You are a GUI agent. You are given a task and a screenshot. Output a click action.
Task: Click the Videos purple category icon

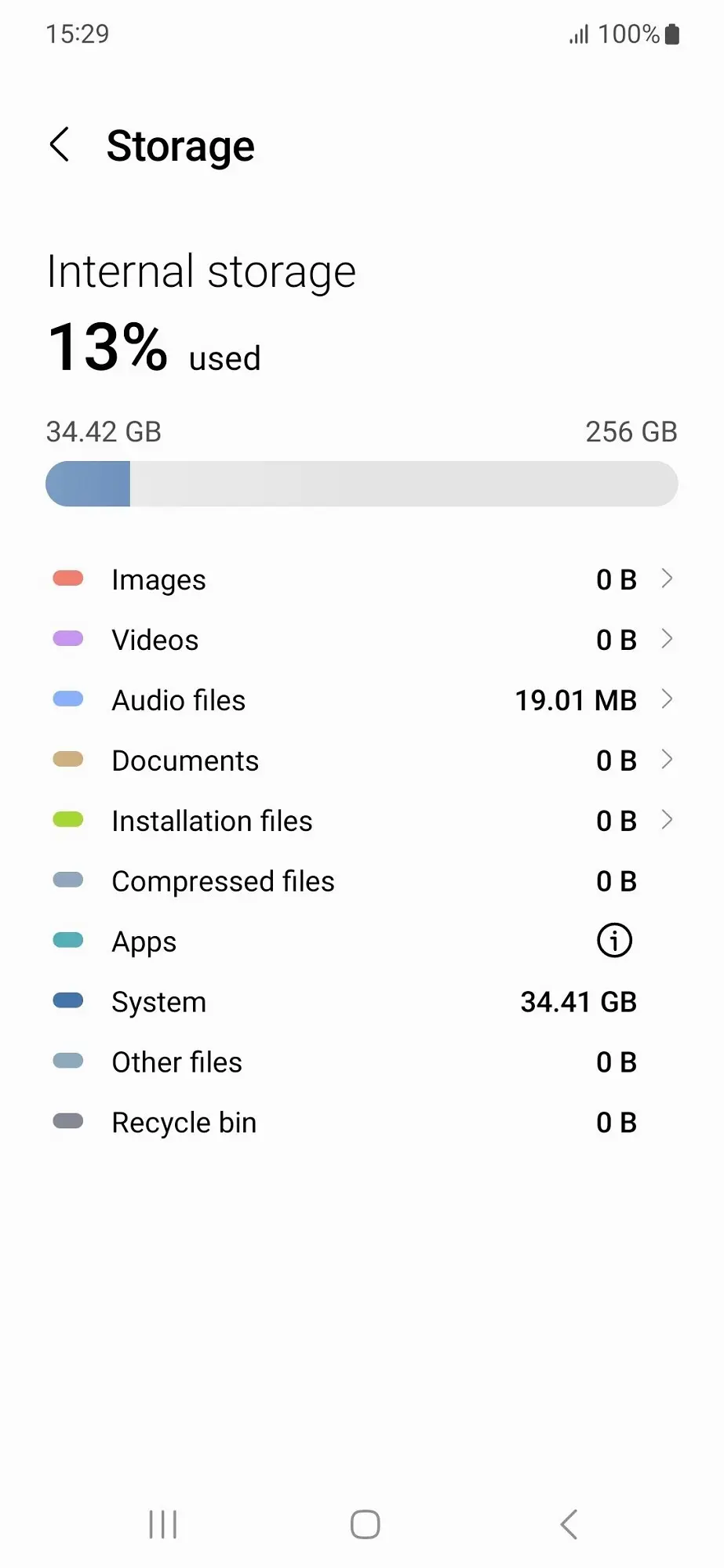tap(67, 639)
